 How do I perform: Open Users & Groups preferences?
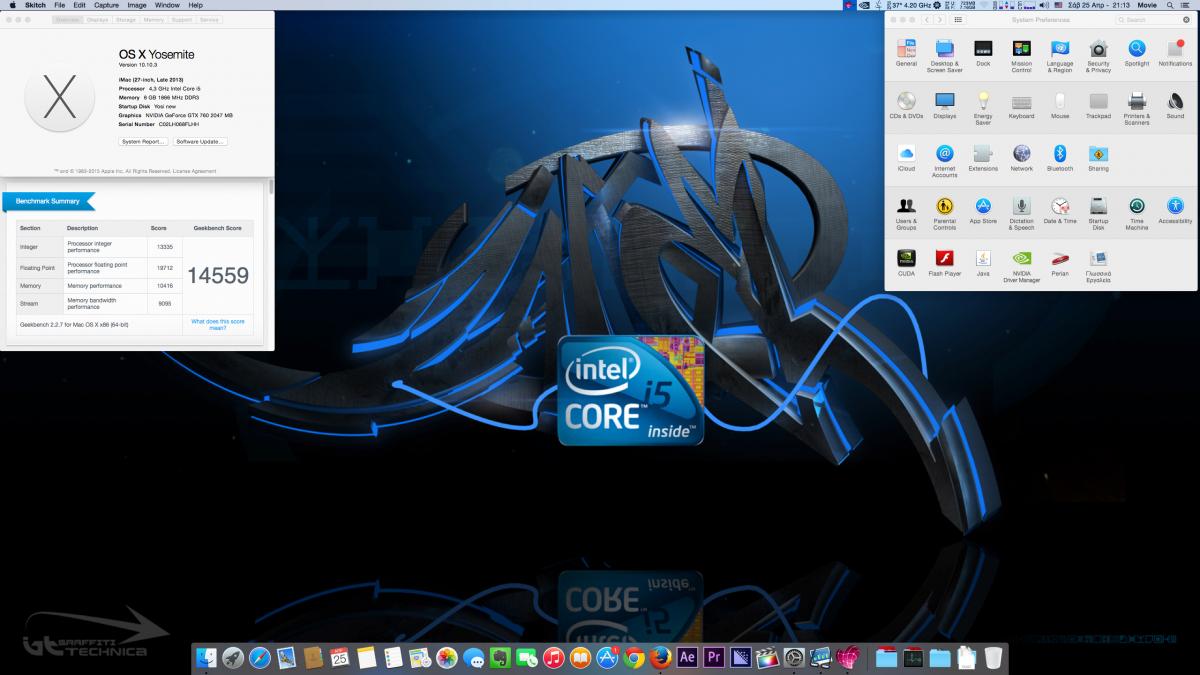coord(906,213)
